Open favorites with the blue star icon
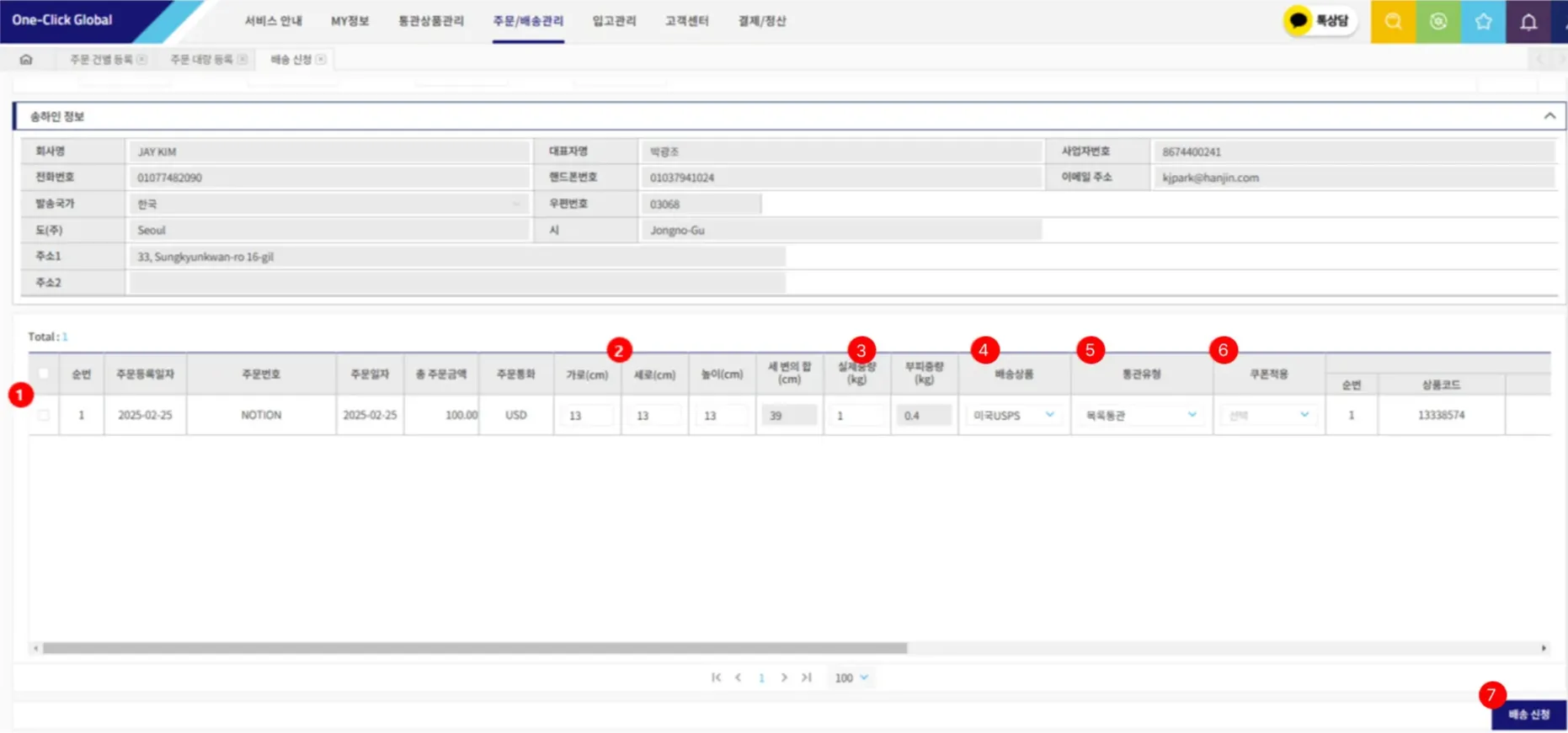The height and width of the screenshot is (733, 1568). click(1483, 22)
